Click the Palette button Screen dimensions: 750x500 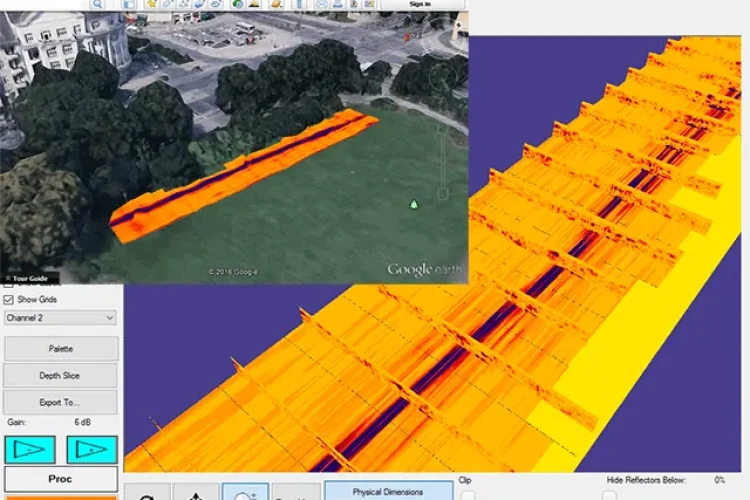click(x=61, y=349)
